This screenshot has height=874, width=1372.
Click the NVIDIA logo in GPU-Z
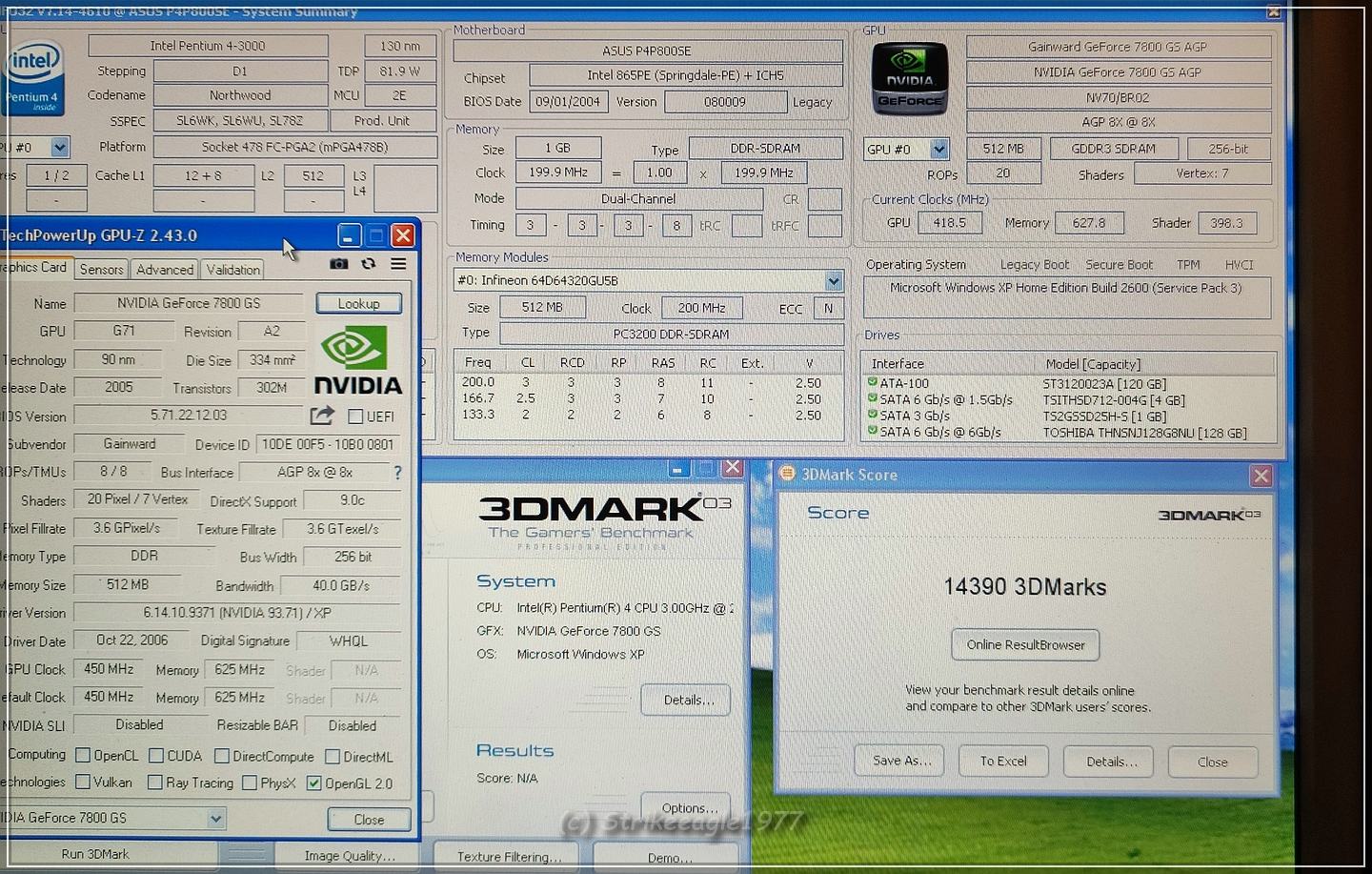[x=357, y=360]
